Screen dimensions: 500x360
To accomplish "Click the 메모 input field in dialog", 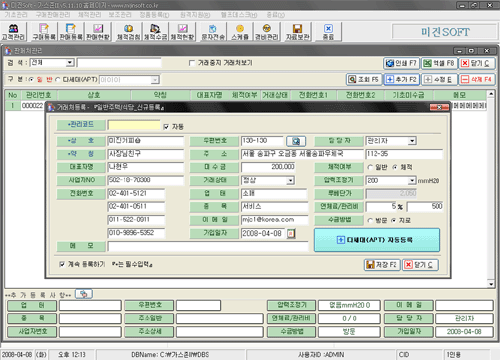I will pyautogui.click(x=208, y=246).
